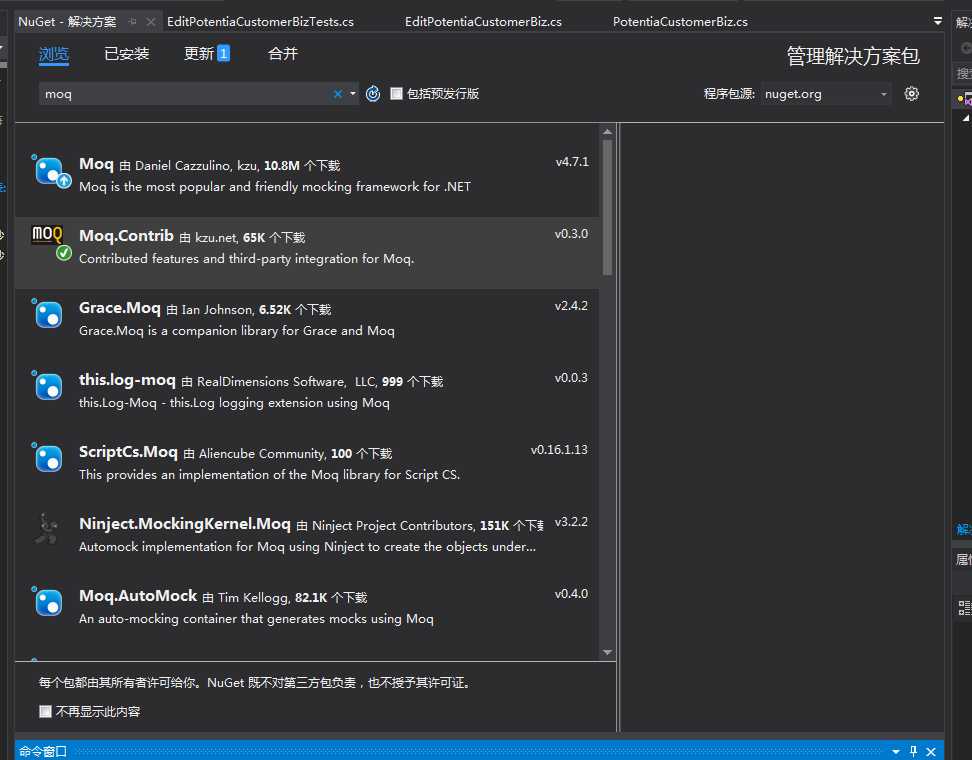Viewport: 972px width, 760px height.
Task: Pin the NuGet solution tab
Action: pos(132,22)
